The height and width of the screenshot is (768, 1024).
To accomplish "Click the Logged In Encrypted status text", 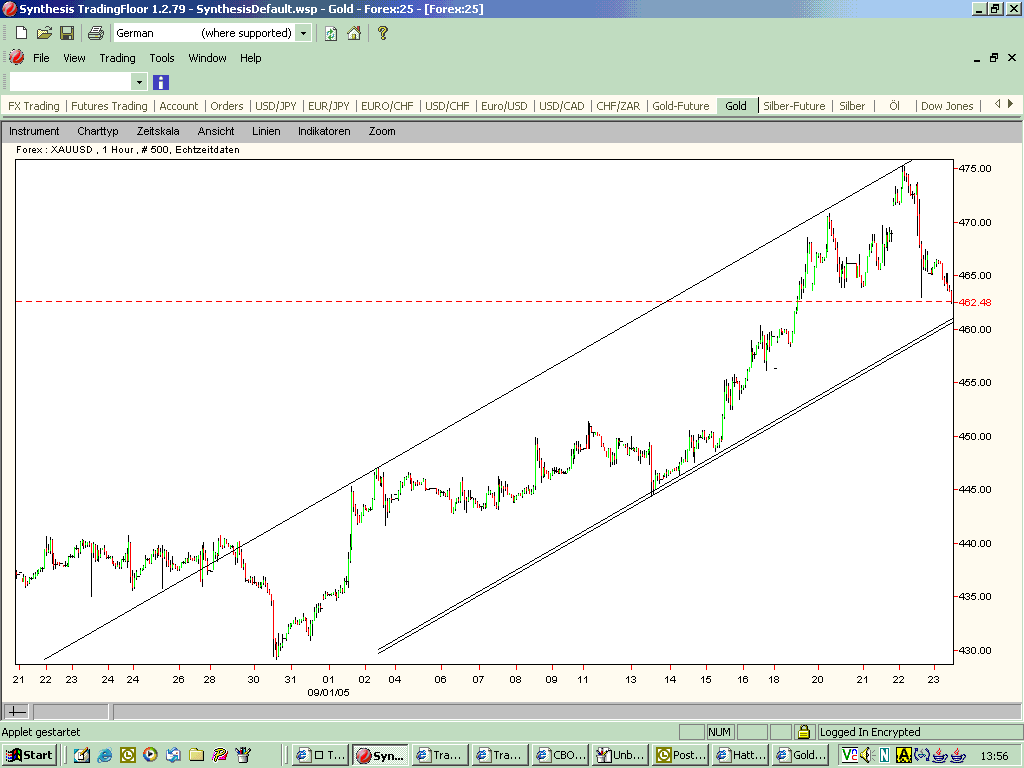I will click(x=870, y=732).
